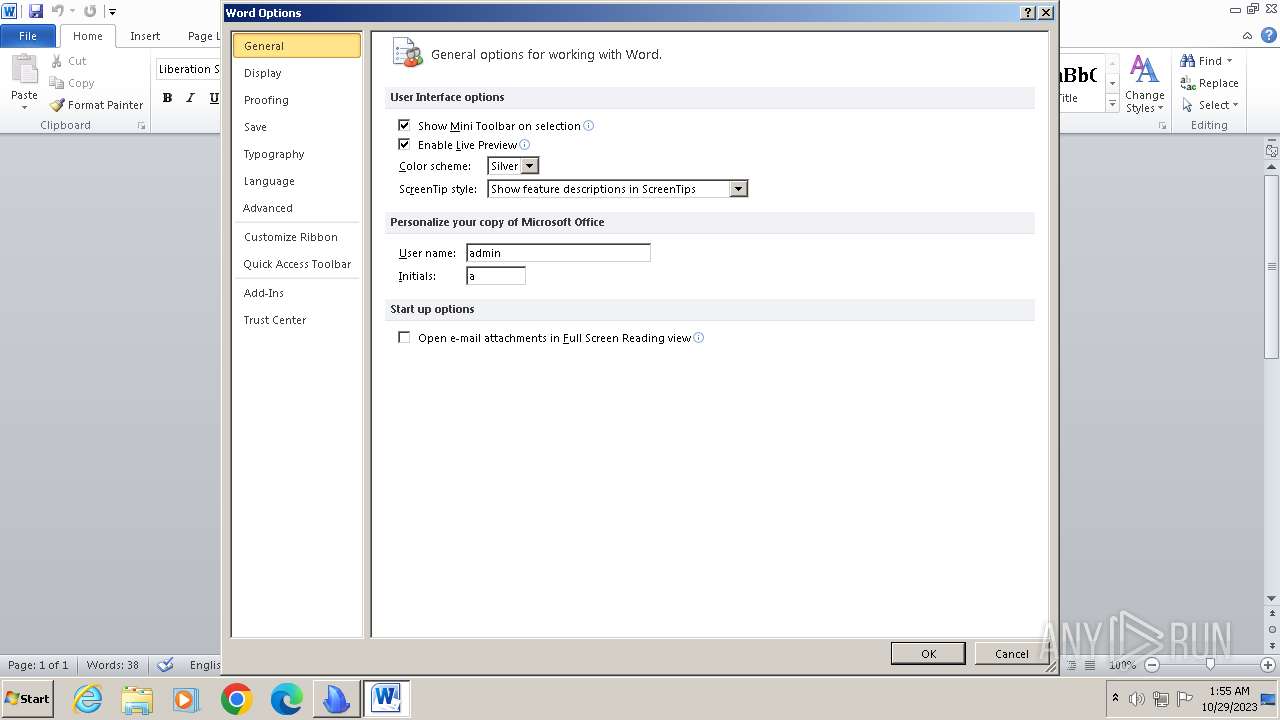The image size is (1280, 720).
Task: Open Microsoft Edge from taskbar
Action: 286,699
